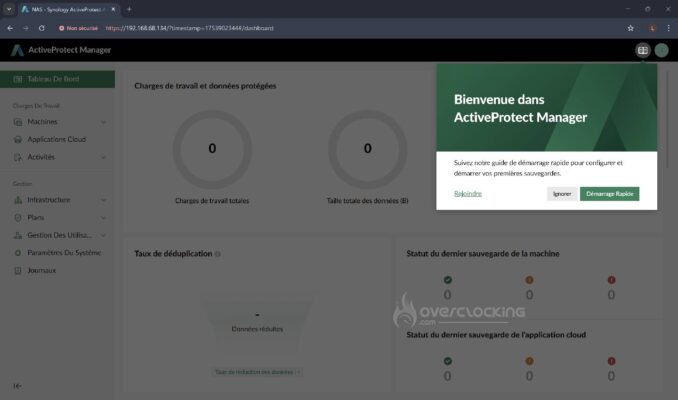This screenshot has width=678, height=400.
Task: Bookmark this page with the star icon
Action: [630, 28]
